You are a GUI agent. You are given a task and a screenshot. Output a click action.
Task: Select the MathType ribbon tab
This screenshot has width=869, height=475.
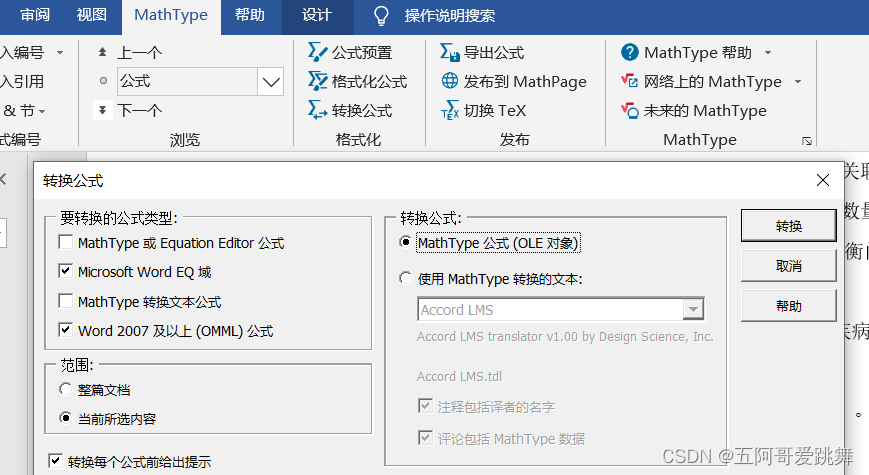[x=171, y=15]
